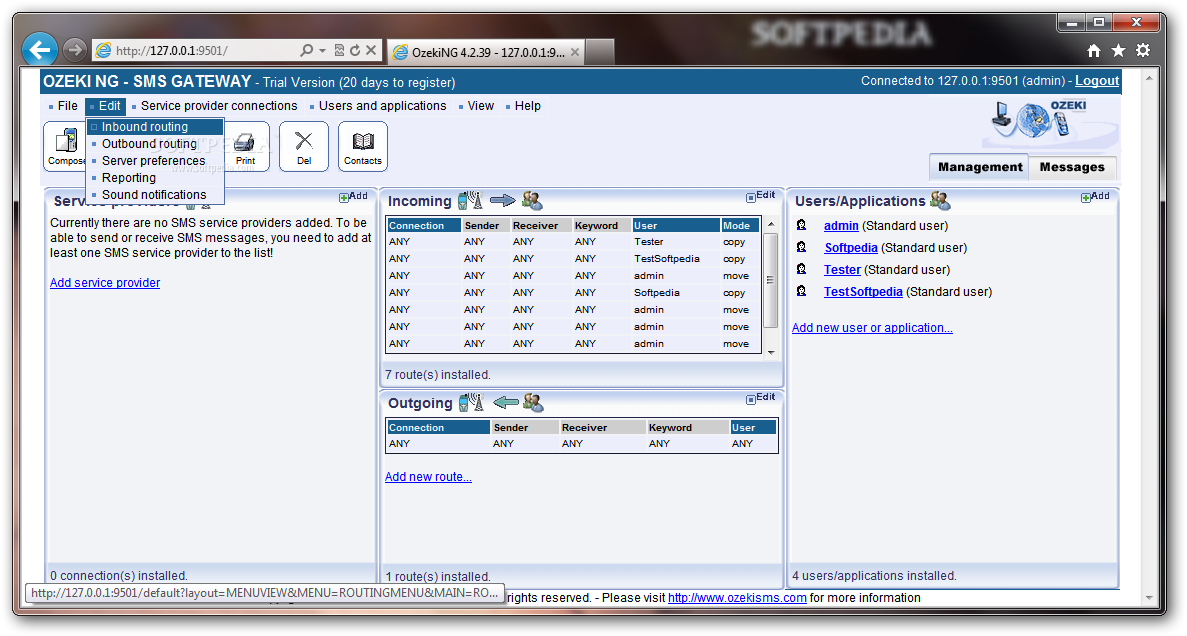Image resolution: width=1187 pixels, height=636 pixels.
Task: Open the Tester user link
Action: point(842,270)
